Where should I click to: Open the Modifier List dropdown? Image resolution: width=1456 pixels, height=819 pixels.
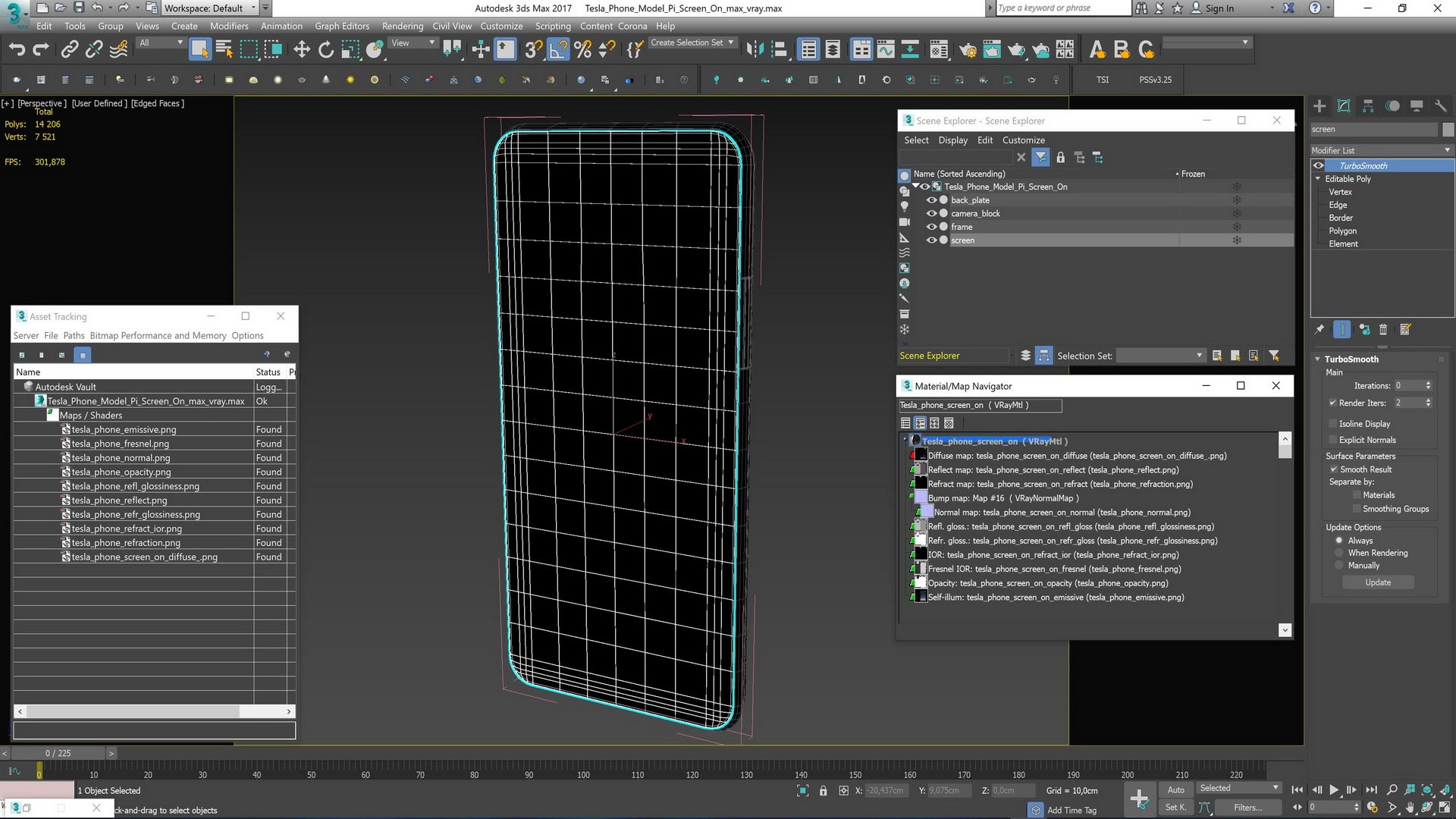pos(1381,150)
